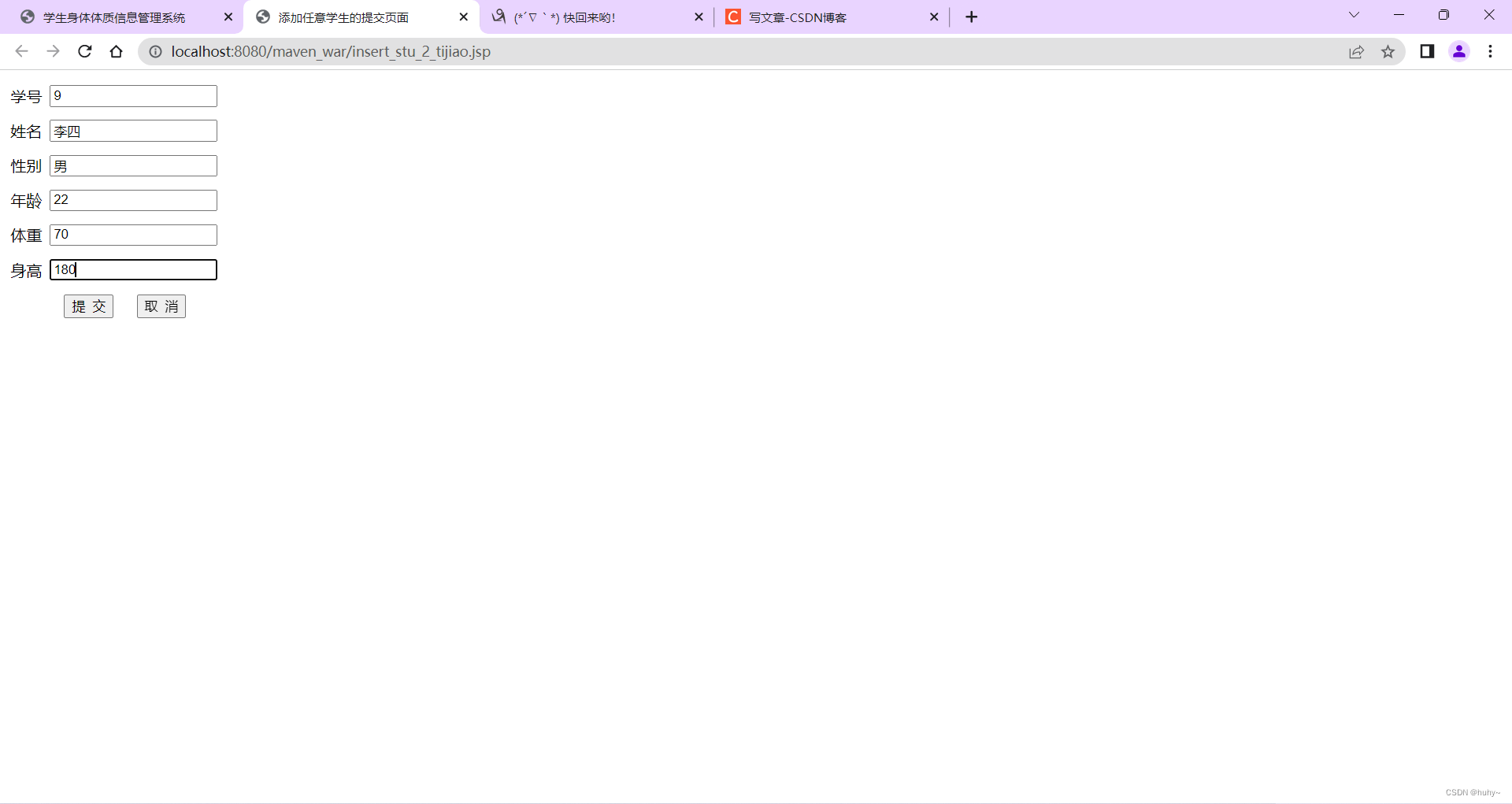1512x804 pixels.
Task: Bookmark this page with the star
Action: pos(1388,52)
